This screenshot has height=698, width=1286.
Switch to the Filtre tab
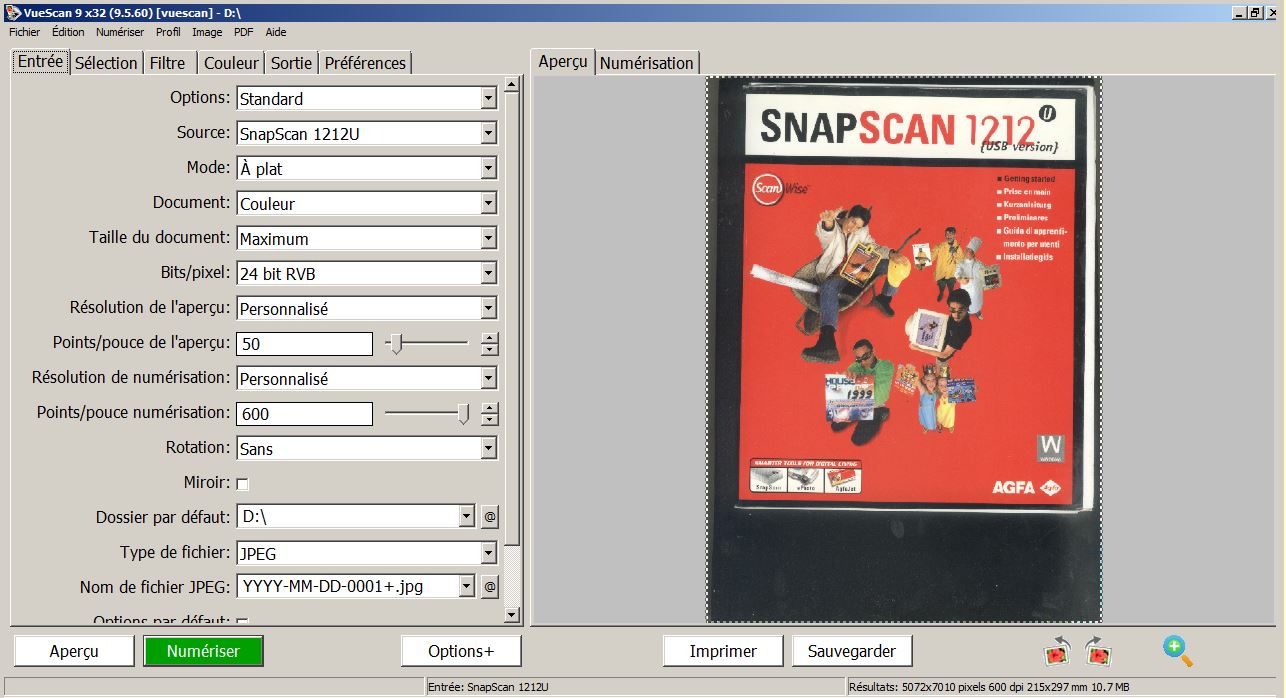point(168,63)
